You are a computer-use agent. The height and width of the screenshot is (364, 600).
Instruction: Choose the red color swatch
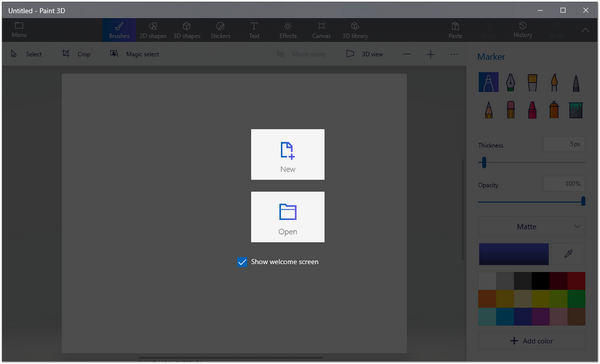coord(576,281)
